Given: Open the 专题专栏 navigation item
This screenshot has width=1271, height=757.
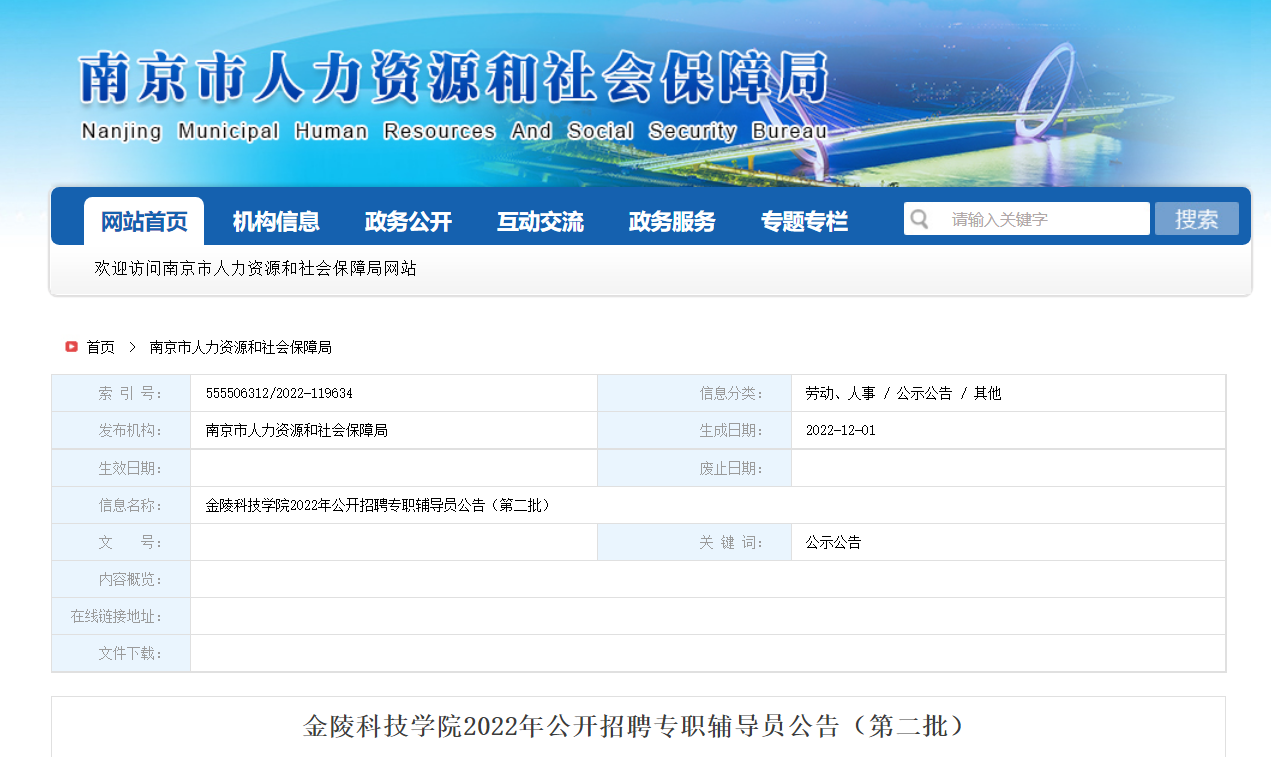Looking at the screenshot, I should coord(804,222).
